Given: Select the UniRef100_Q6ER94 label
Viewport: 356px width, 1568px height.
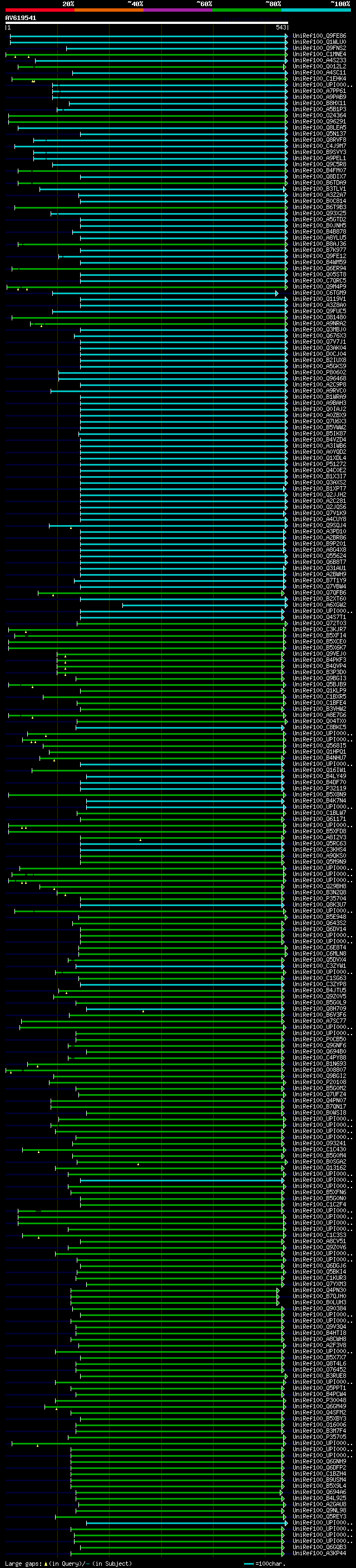Looking at the screenshot, I should click(319, 269).
